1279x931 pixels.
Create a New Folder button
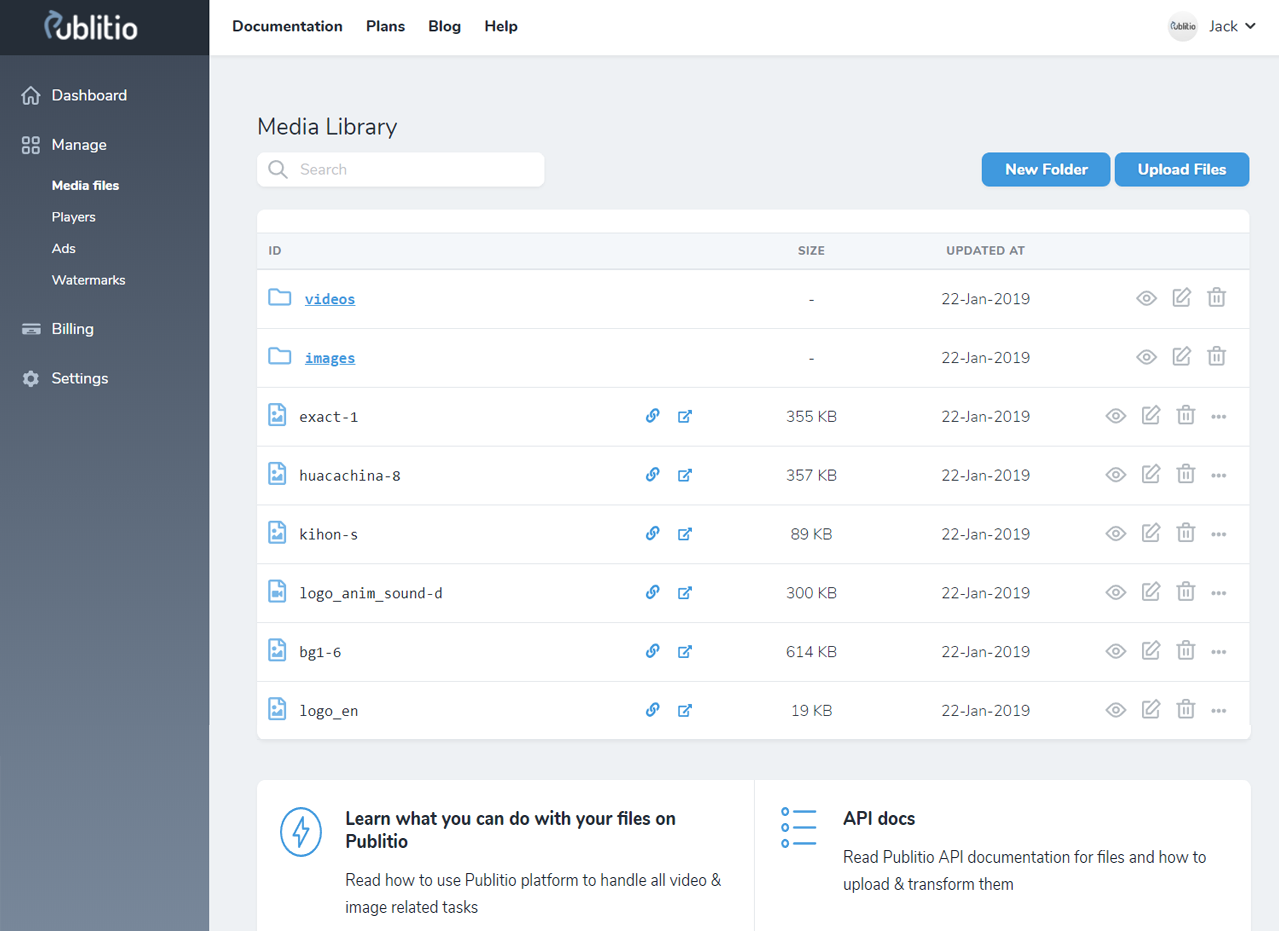tap(1045, 169)
